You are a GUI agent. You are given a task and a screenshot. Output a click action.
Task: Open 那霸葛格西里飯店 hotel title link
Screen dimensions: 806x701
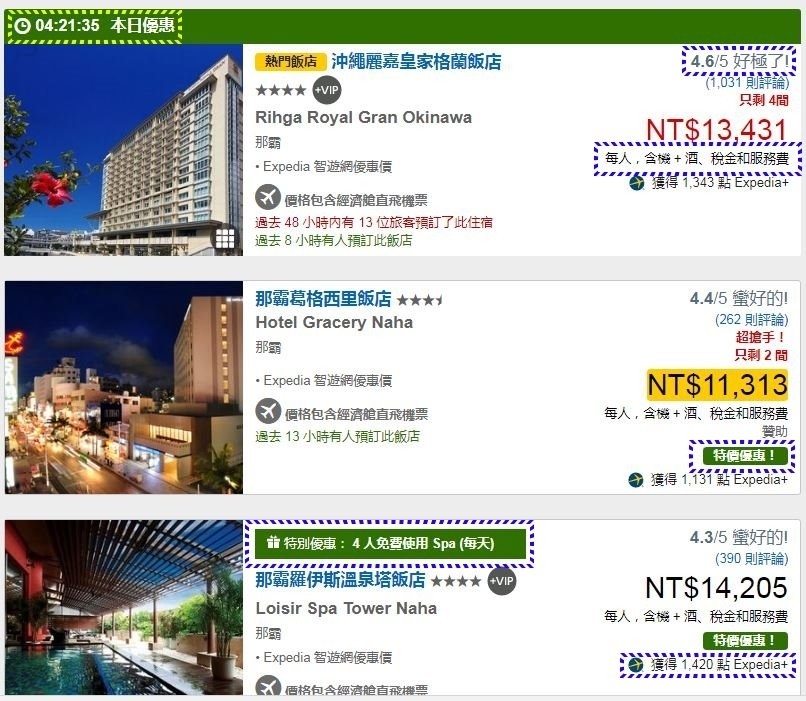(x=323, y=299)
